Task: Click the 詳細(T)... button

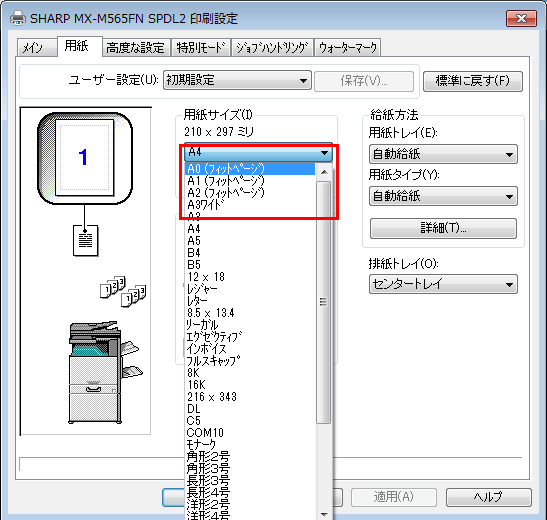Action: click(x=443, y=228)
